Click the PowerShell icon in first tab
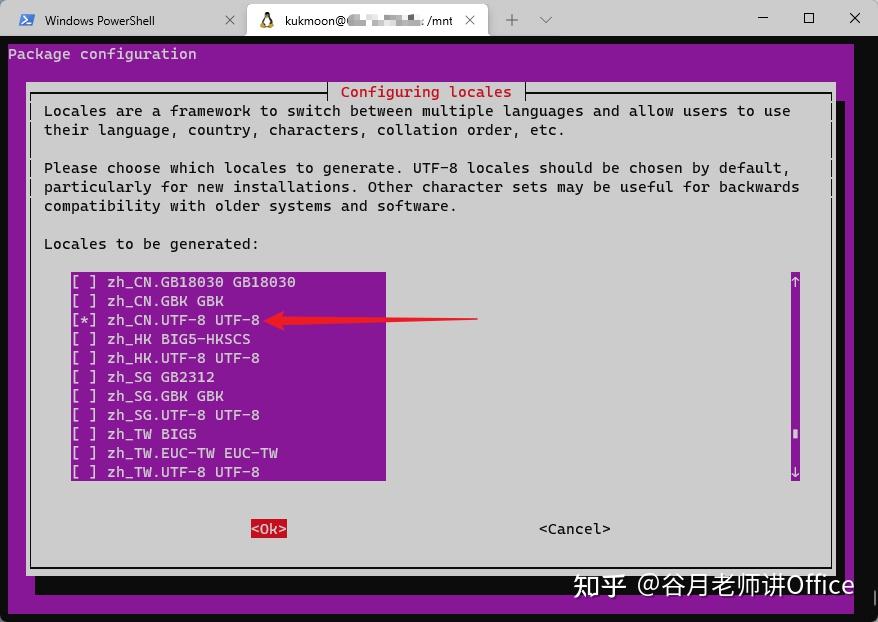 tap(27, 20)
